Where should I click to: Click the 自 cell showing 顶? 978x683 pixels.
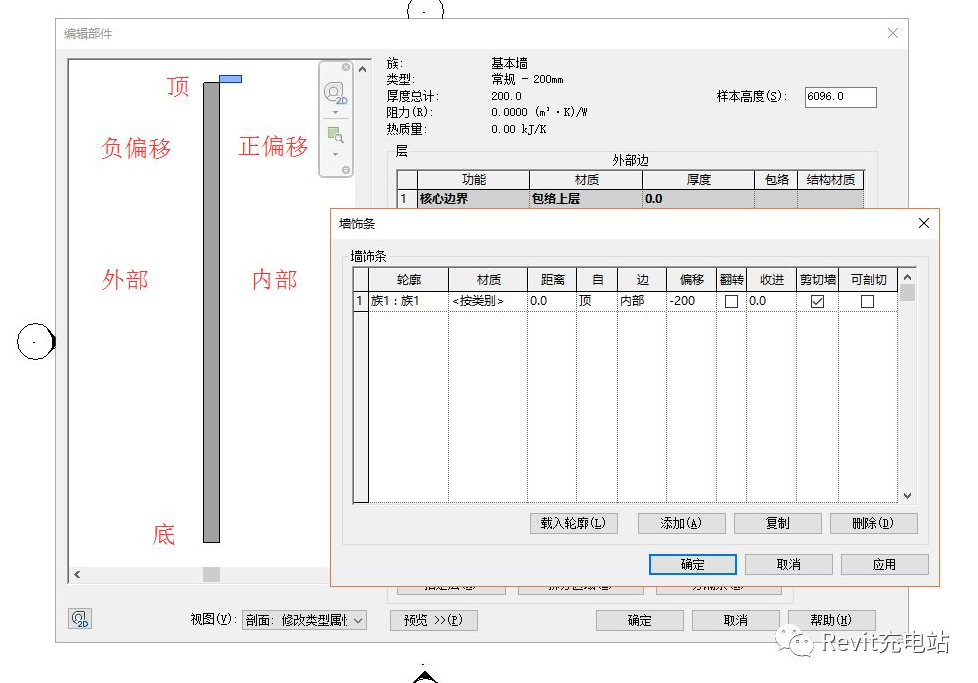597,301
